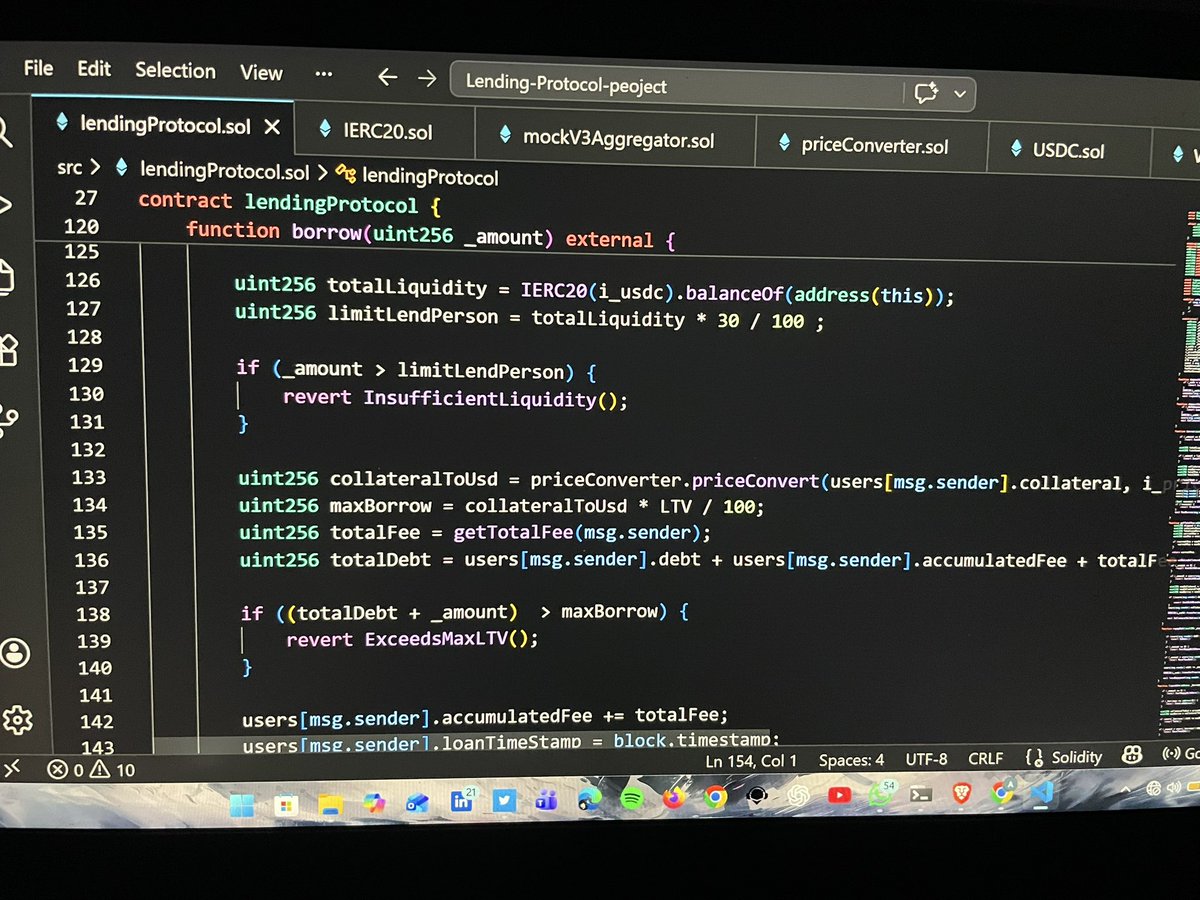Open the Windows Start menu
The height and width of the screenshot is (900, 1200).
(242, 805)
